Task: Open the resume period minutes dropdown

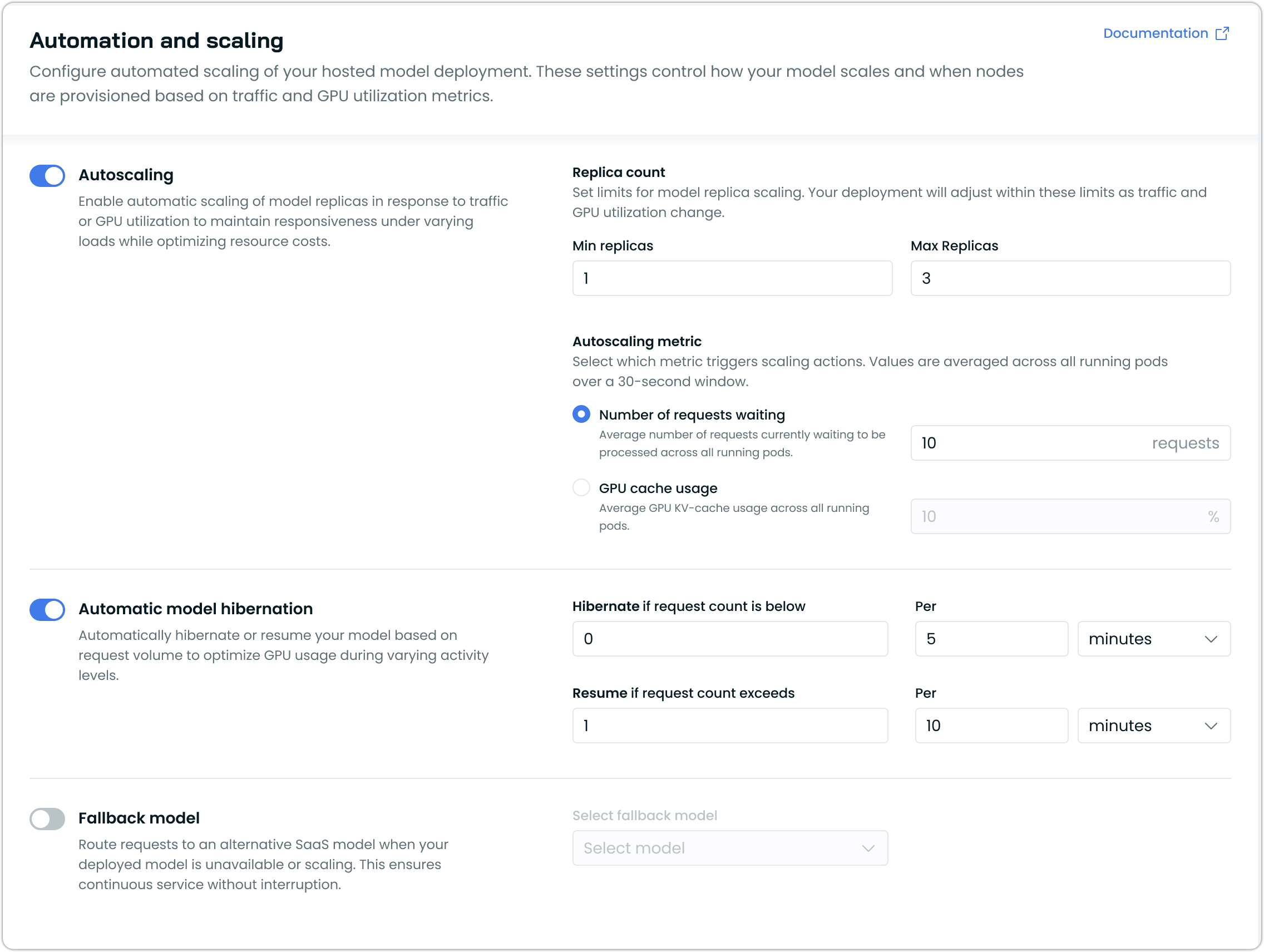Action: (x=1153, y=726)
